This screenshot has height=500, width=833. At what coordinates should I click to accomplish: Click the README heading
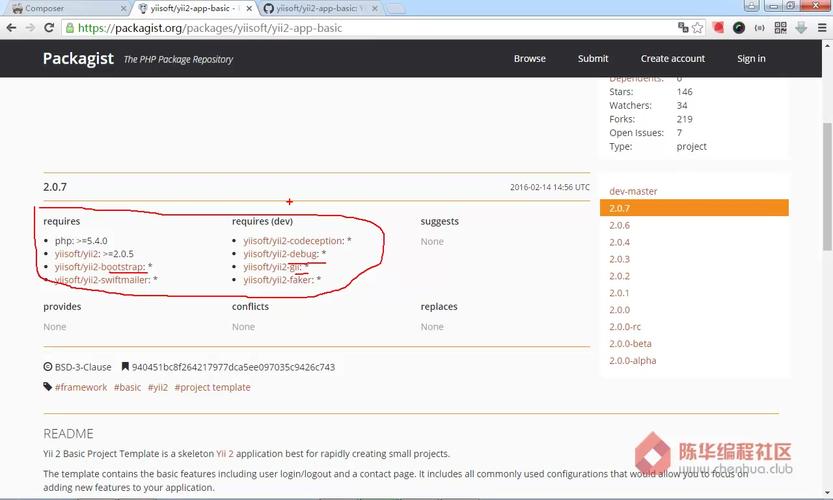click(69, 434)
